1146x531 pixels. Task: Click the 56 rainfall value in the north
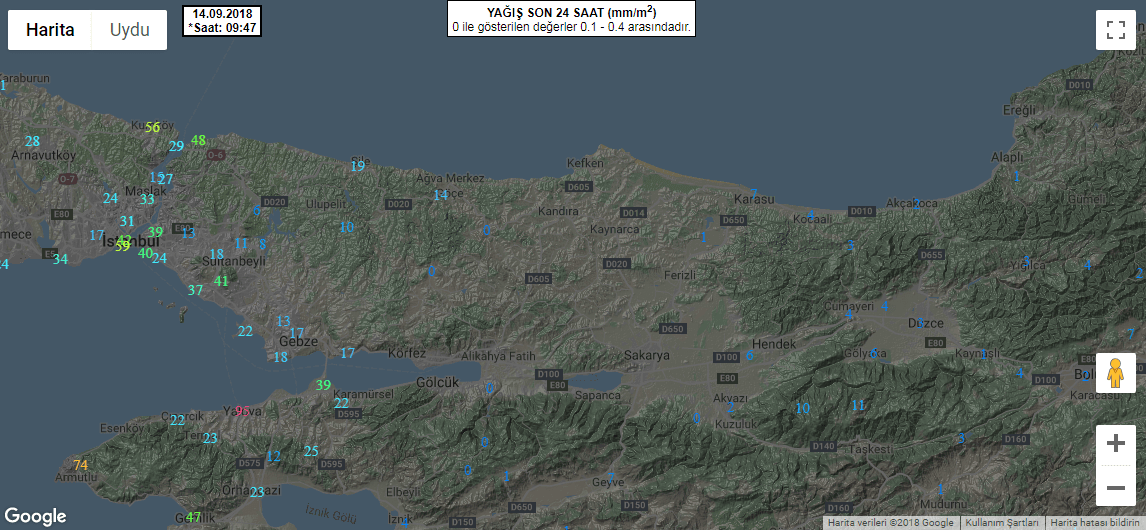[152, 127]
